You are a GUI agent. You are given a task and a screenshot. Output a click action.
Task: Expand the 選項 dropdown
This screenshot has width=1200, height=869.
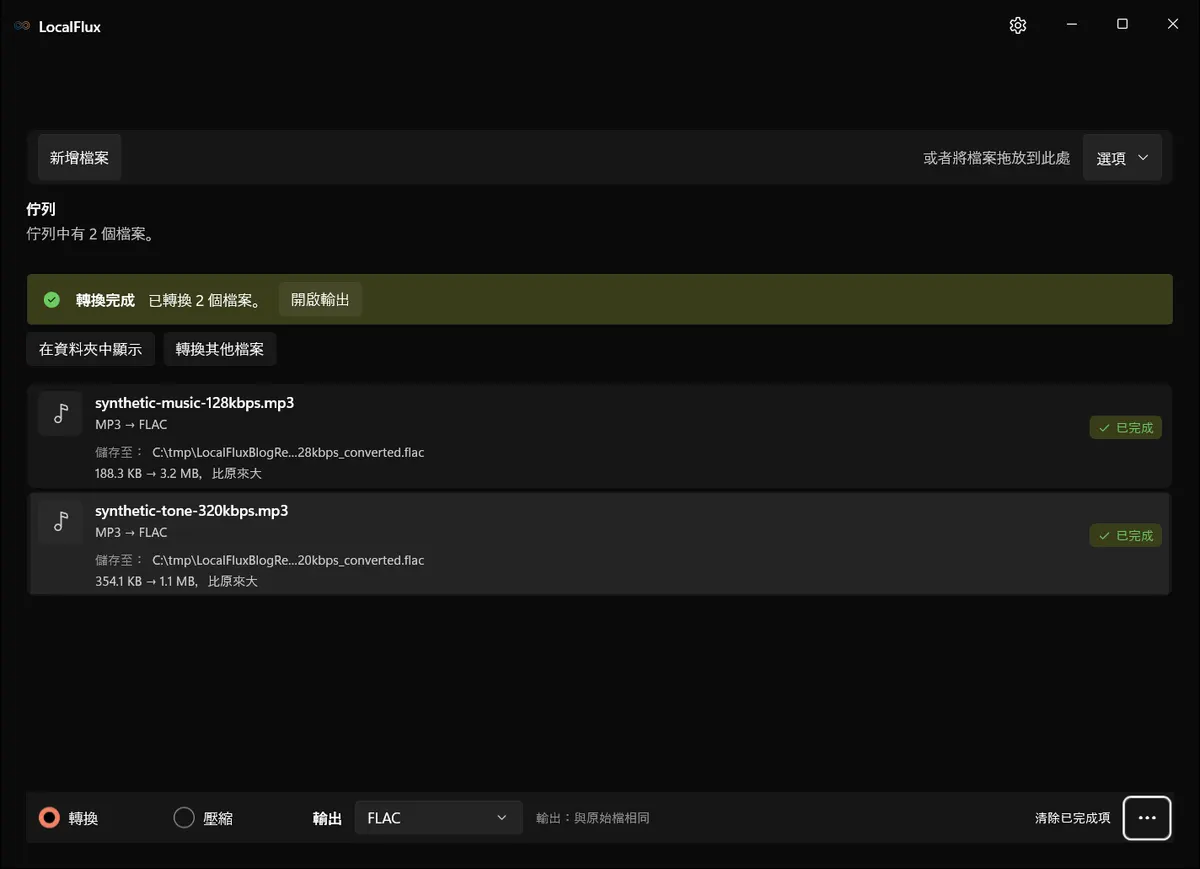[1122, 158]
